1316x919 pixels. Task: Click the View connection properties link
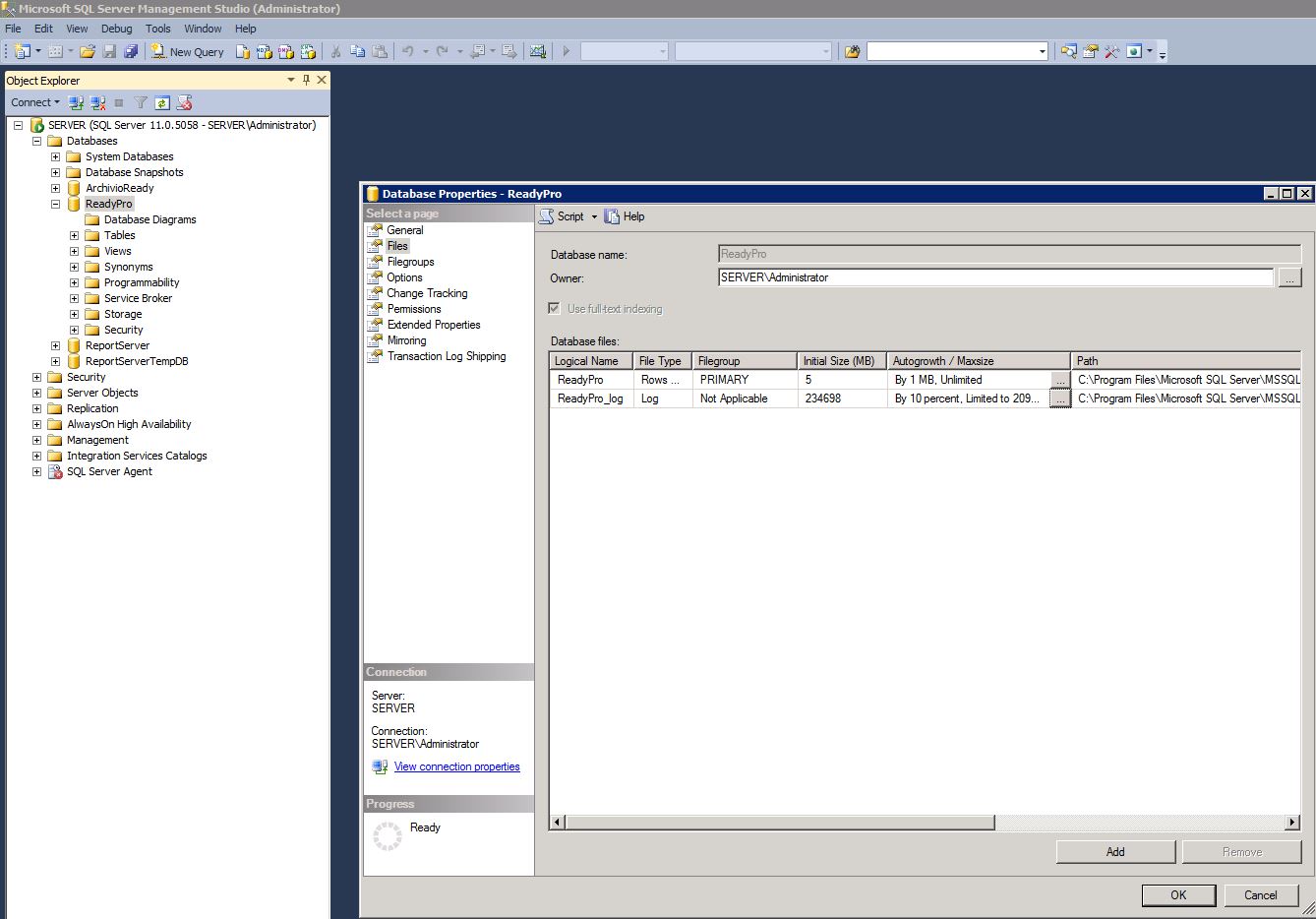(x=456, y=766)
